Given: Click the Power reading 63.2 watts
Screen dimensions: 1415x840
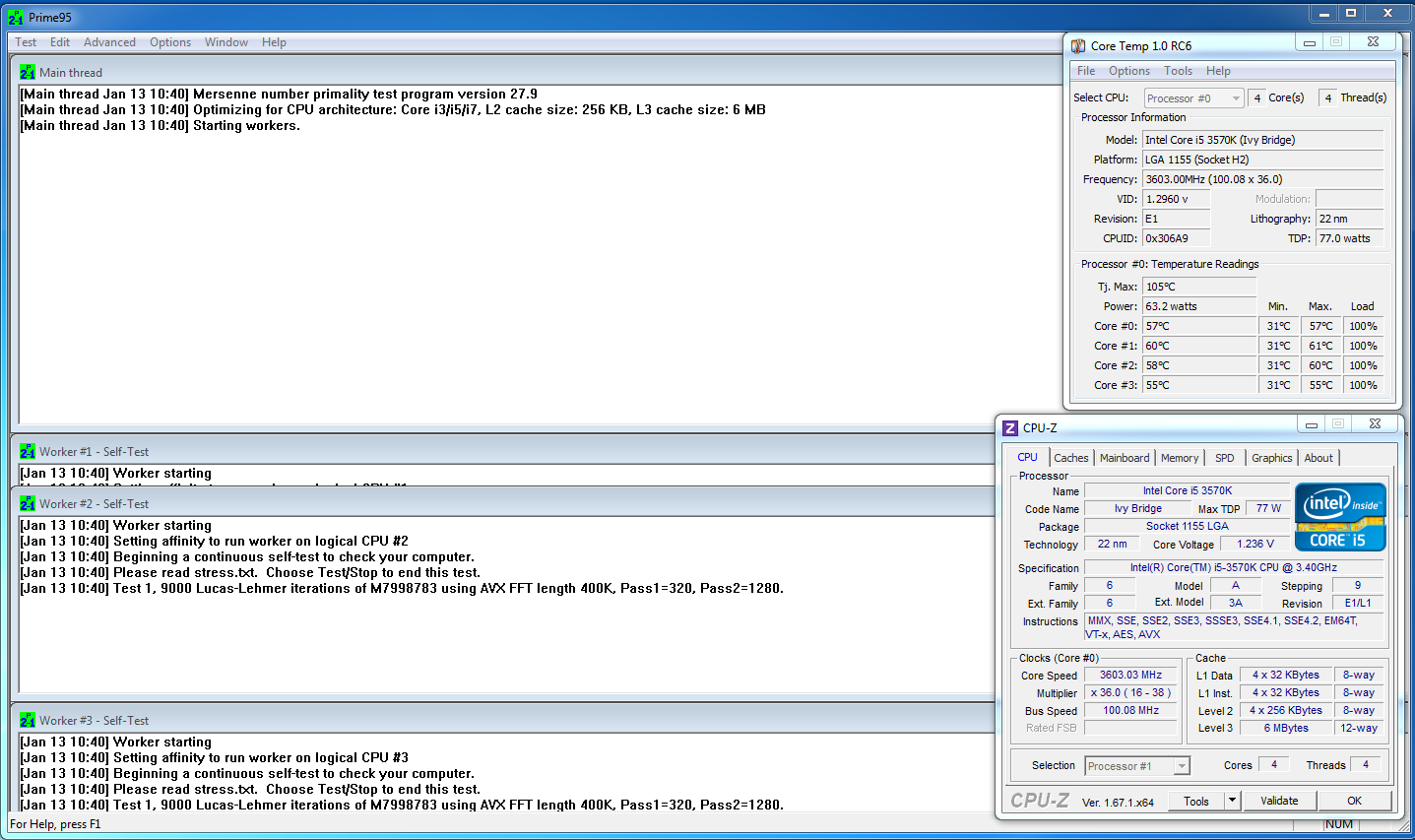Looking at the screenshot, I should coord(1199,306).
